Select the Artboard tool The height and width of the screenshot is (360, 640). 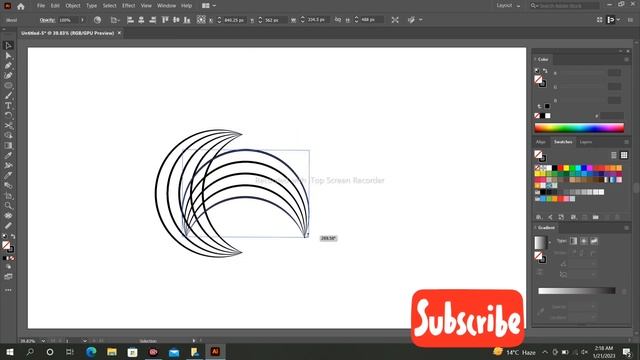pos(8,196)
